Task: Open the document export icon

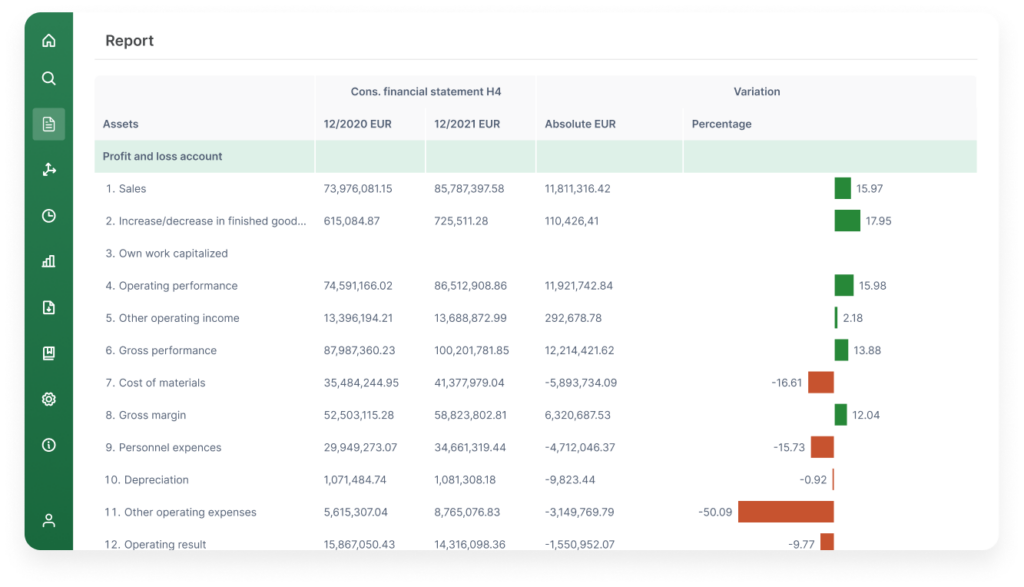Action: (x=48, y=307)
